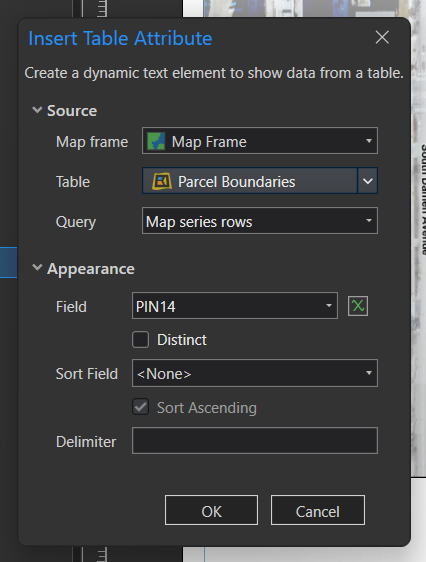Click into the Delimiter text field

(x=255, y=440)
